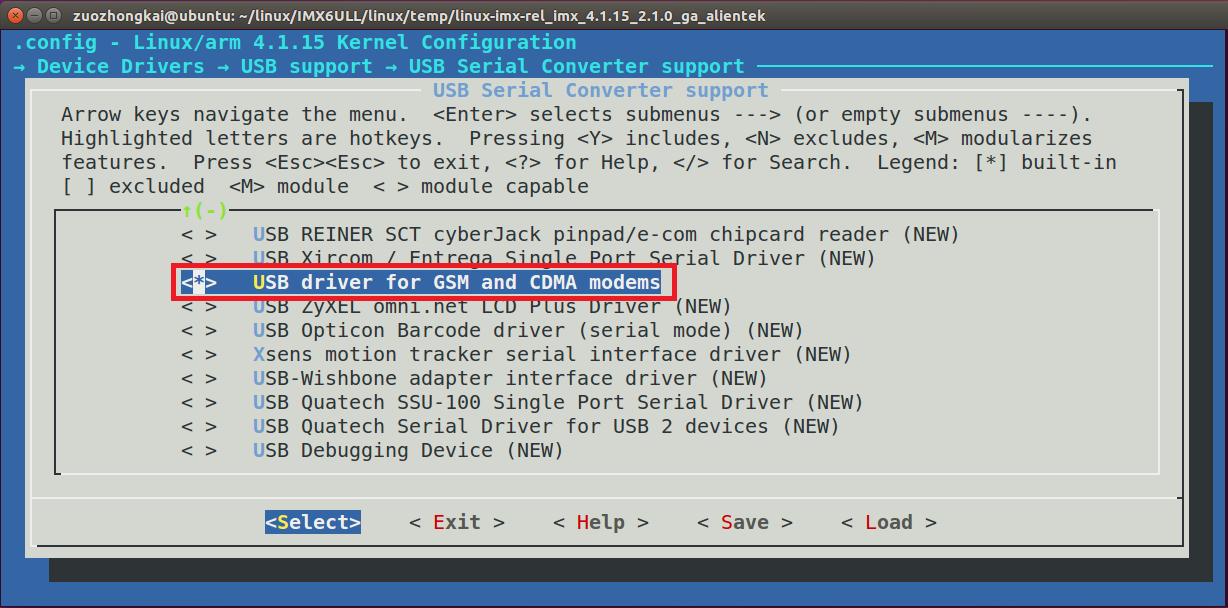Close the terminal window with red button
This screenshot has height=608, width=1228.
coord(15,15)
